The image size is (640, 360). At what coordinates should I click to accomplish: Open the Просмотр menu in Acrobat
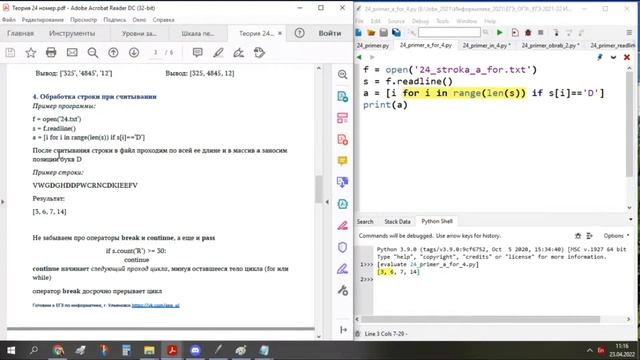click(x=83, y=20)
